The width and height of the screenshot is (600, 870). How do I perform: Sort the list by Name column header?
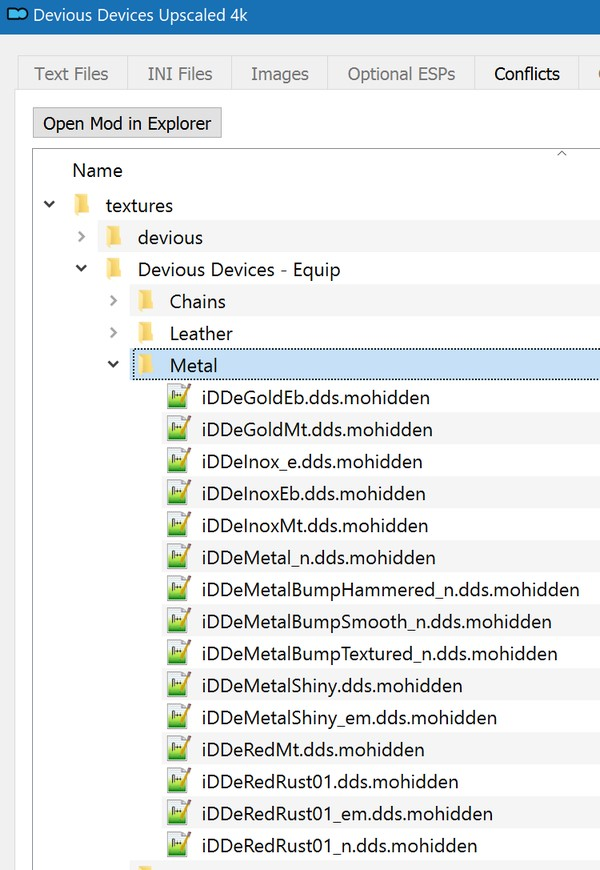click(98, 171)
